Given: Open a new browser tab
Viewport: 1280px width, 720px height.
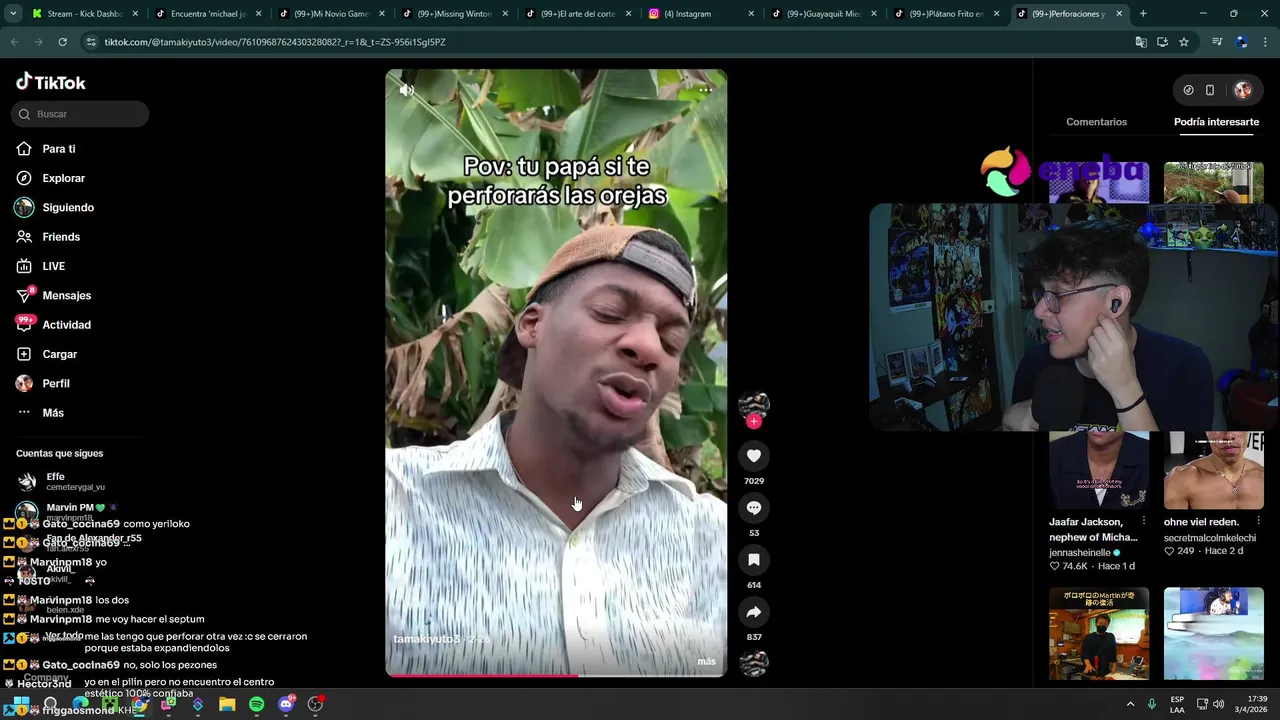Looking at the screenshot, I should [1143, 14].
